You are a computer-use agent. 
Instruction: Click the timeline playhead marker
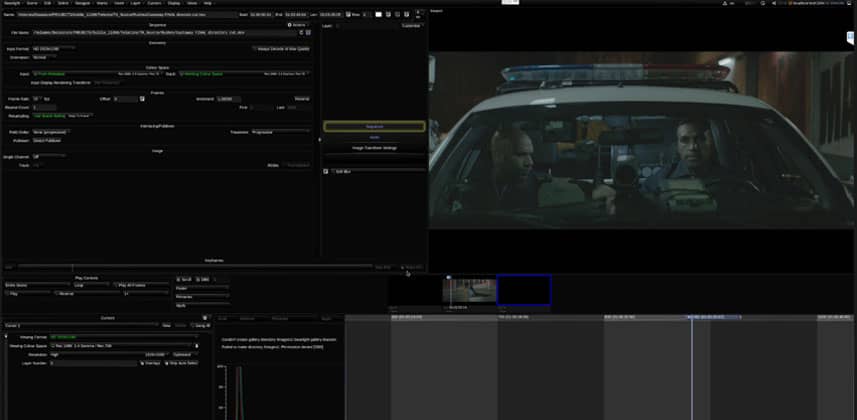click(691, 317)
